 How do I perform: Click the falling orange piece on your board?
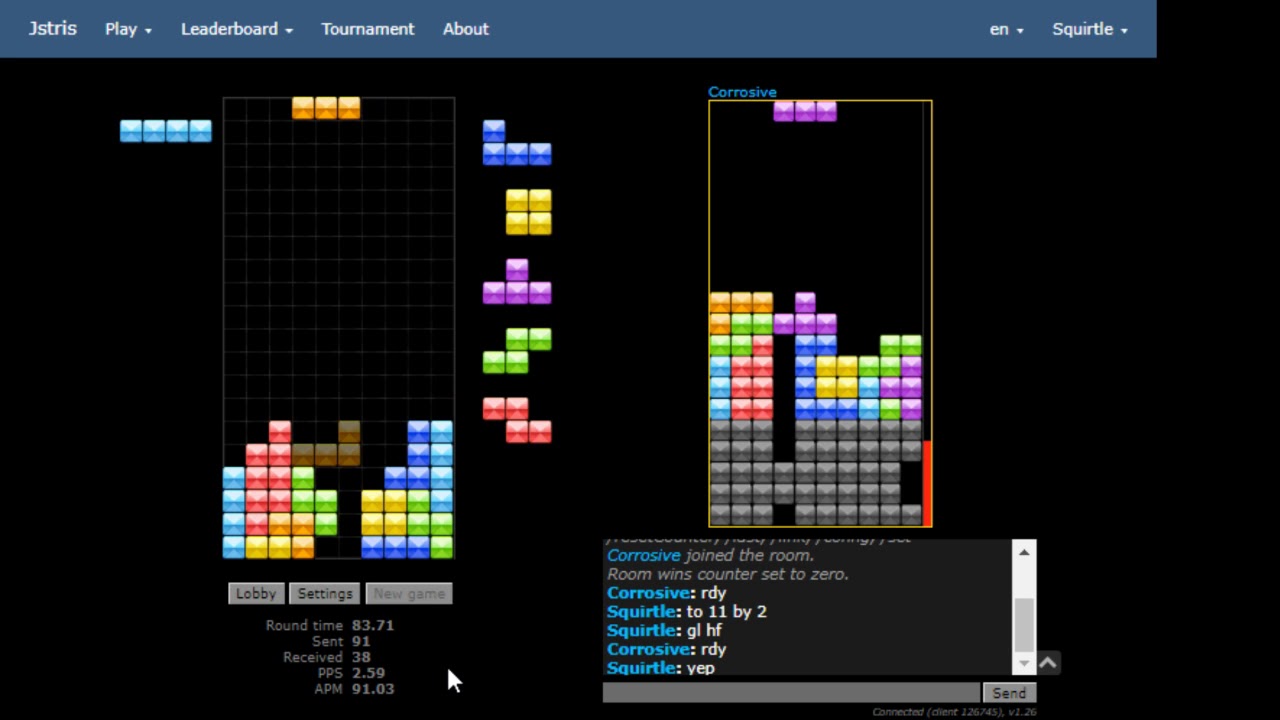coord(326,108)
